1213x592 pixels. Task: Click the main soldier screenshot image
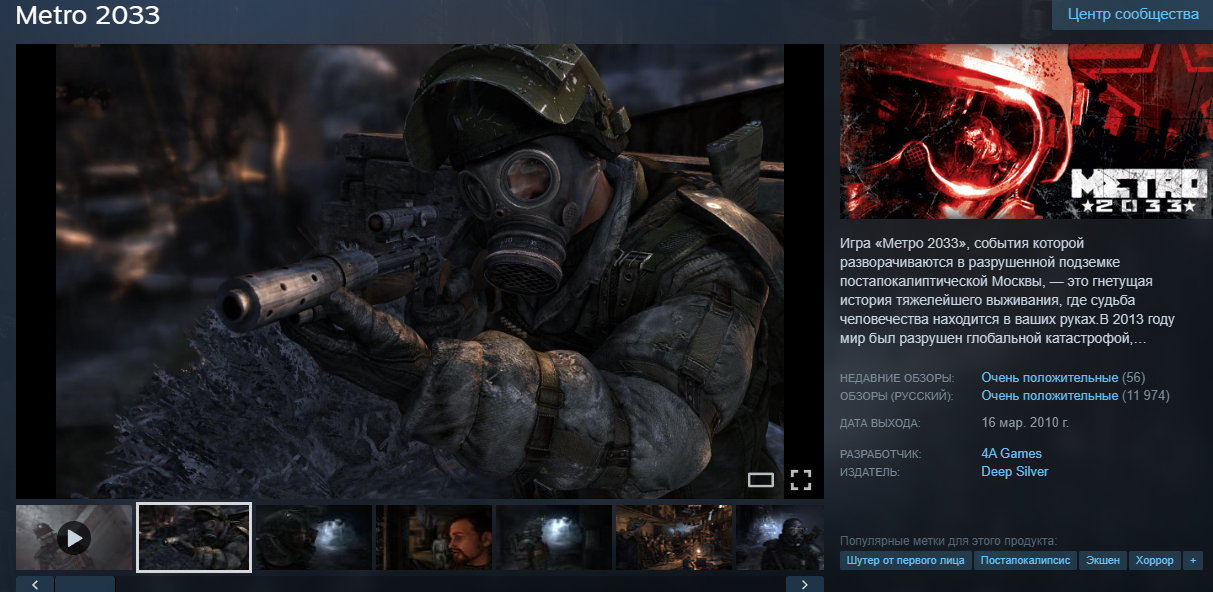(x=420, y=271)
